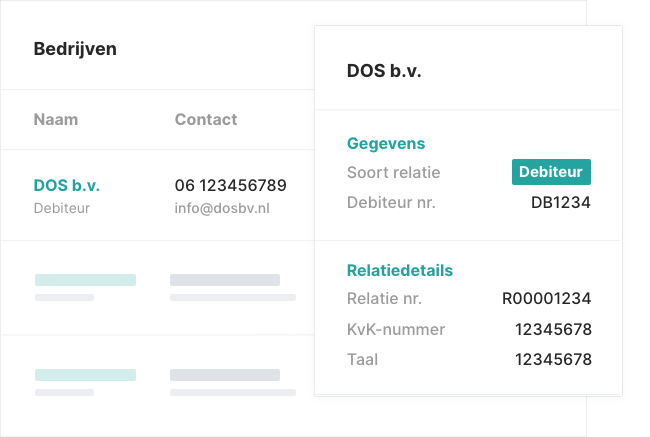Sort by the Contact column header

click(206, 119)
